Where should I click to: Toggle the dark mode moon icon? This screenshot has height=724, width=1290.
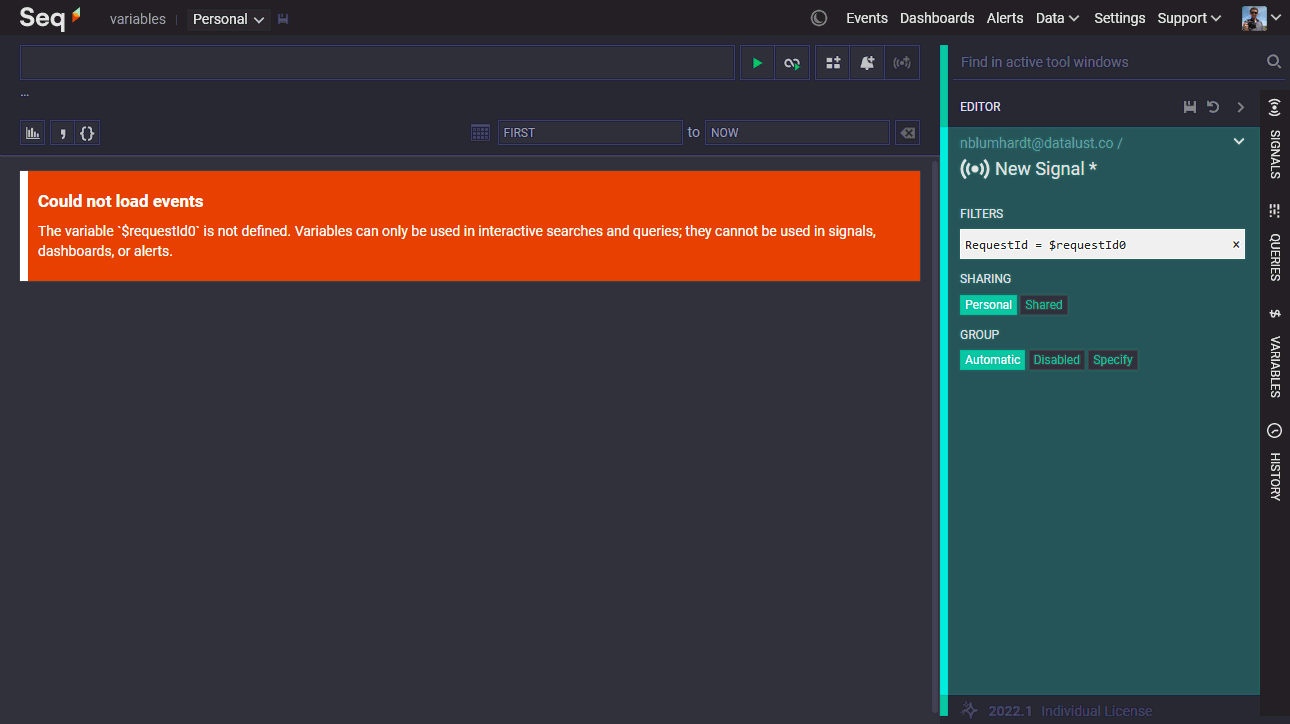(819, 18)
